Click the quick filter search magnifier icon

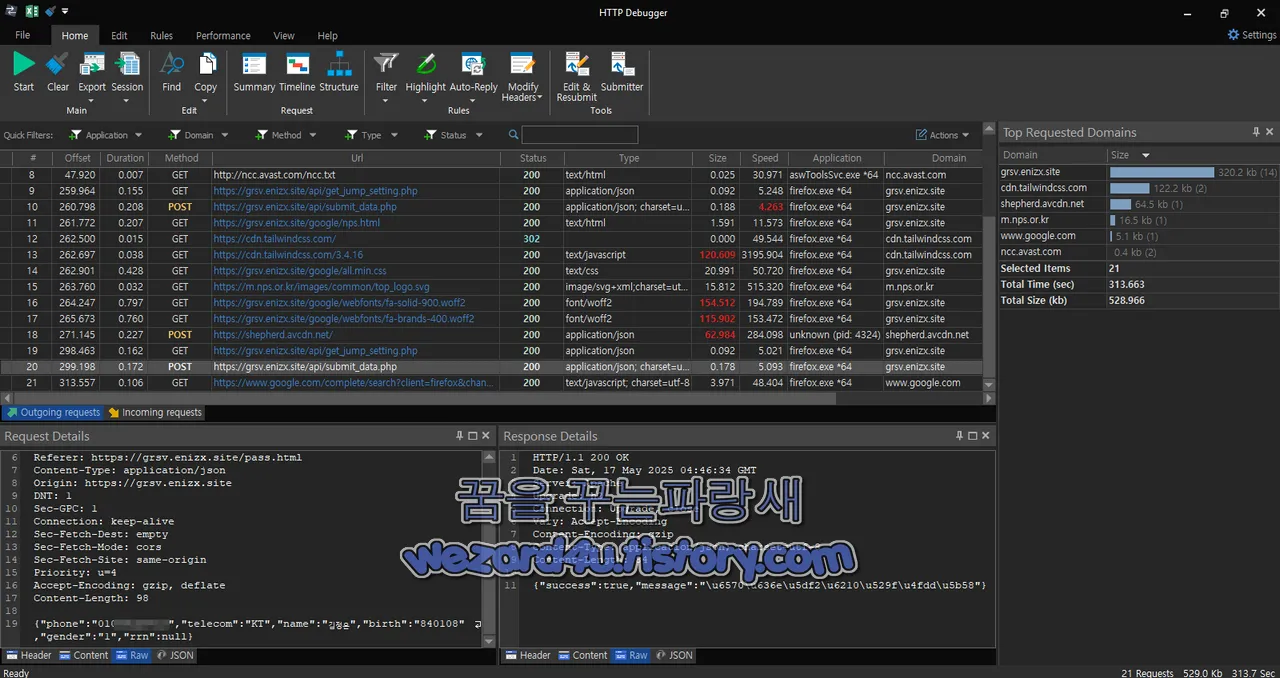pyautogui.click(x=513, y=135)
